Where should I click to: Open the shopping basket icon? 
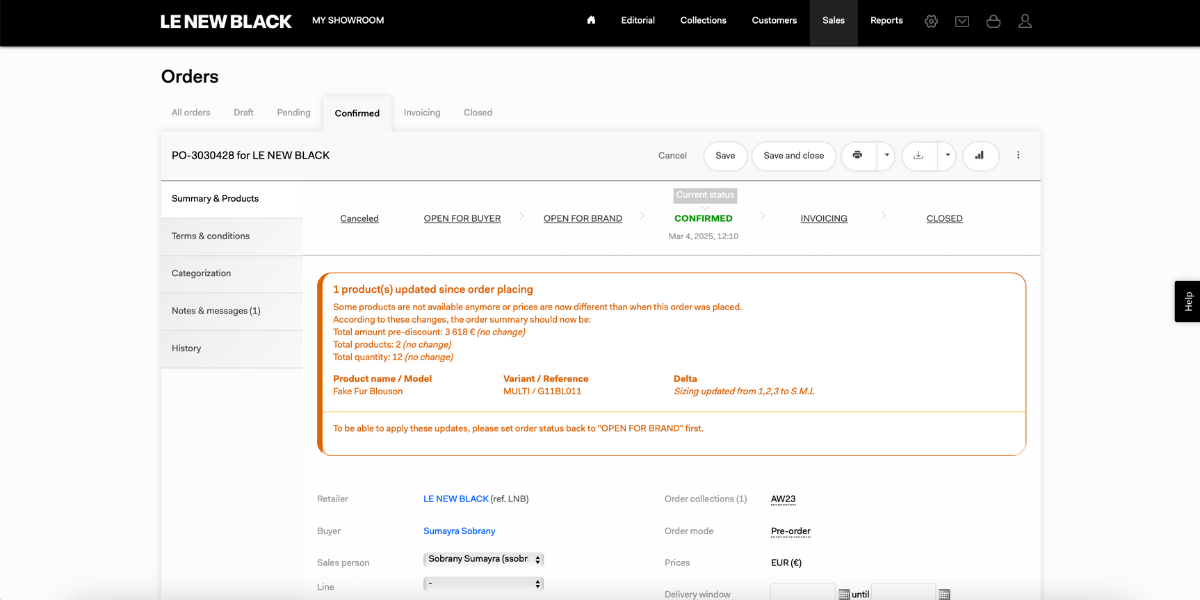point(993,21)
